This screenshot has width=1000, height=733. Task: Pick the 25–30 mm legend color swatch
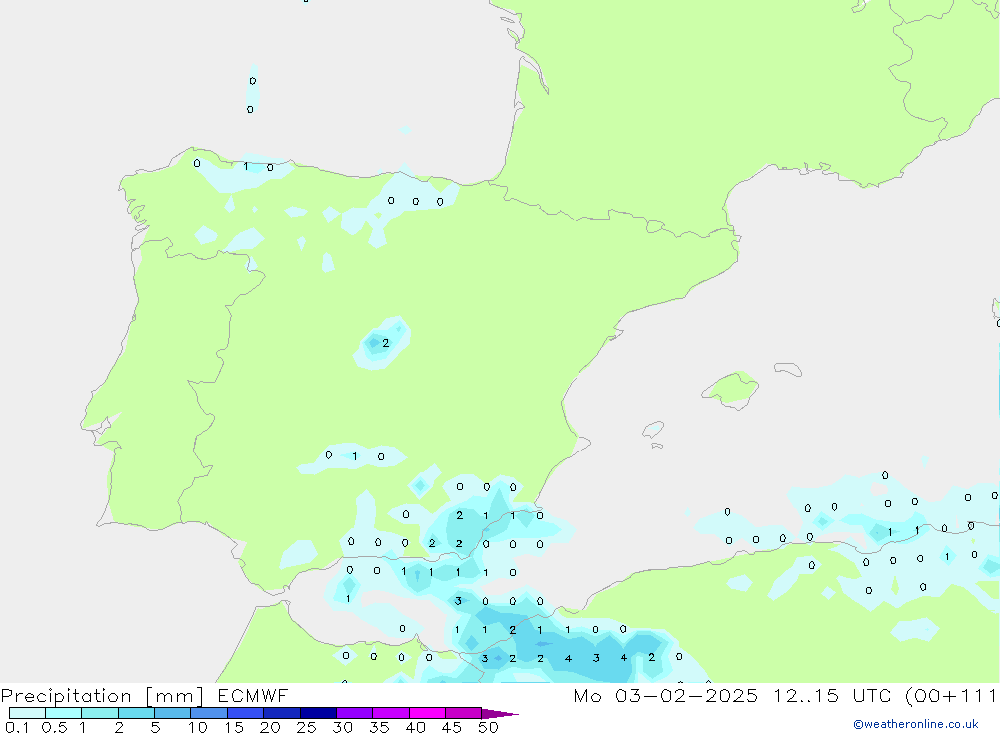tap(318, 713)
